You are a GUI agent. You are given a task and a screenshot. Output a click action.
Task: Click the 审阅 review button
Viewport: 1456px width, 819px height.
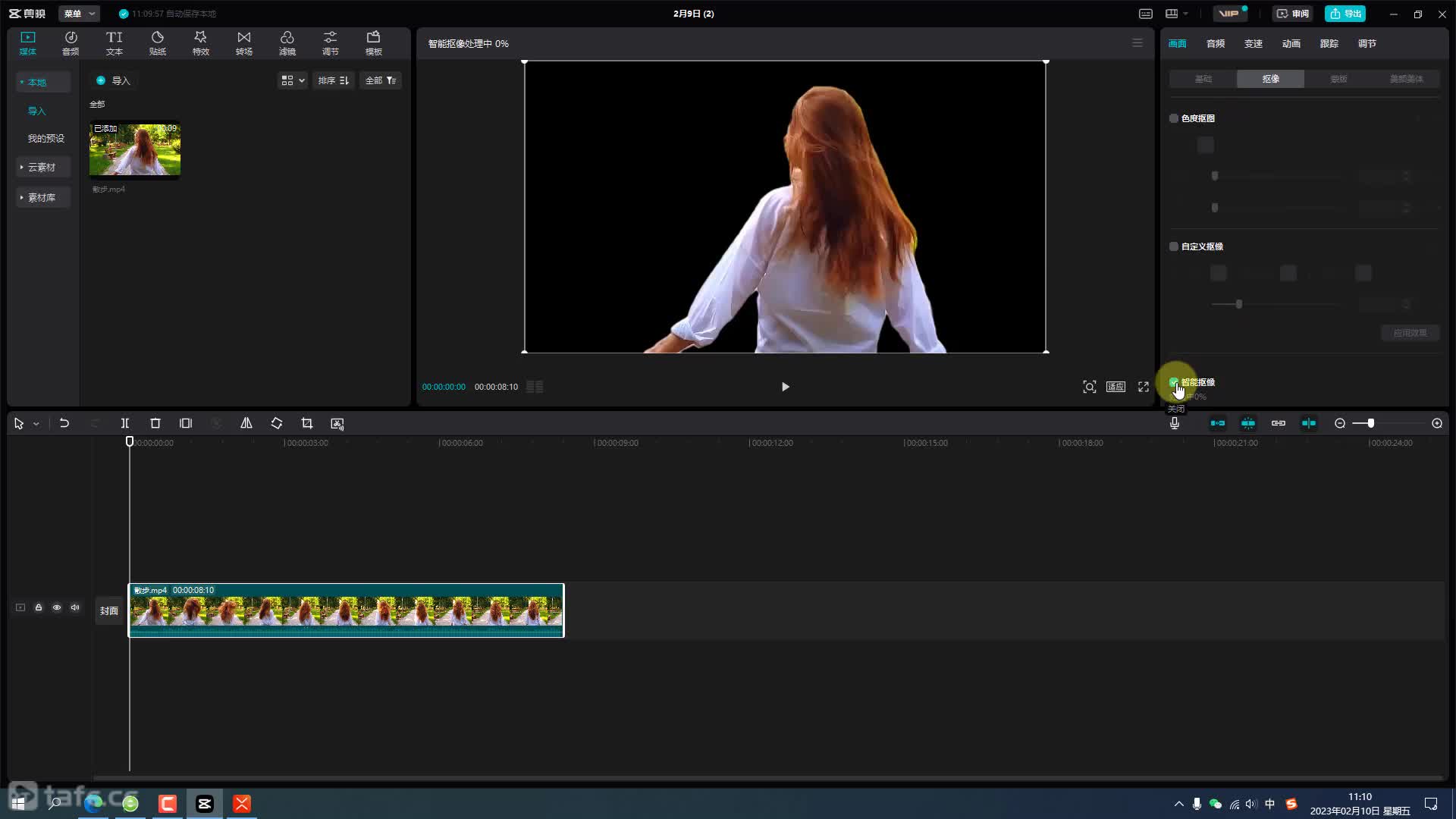(x=1293, y=14)
